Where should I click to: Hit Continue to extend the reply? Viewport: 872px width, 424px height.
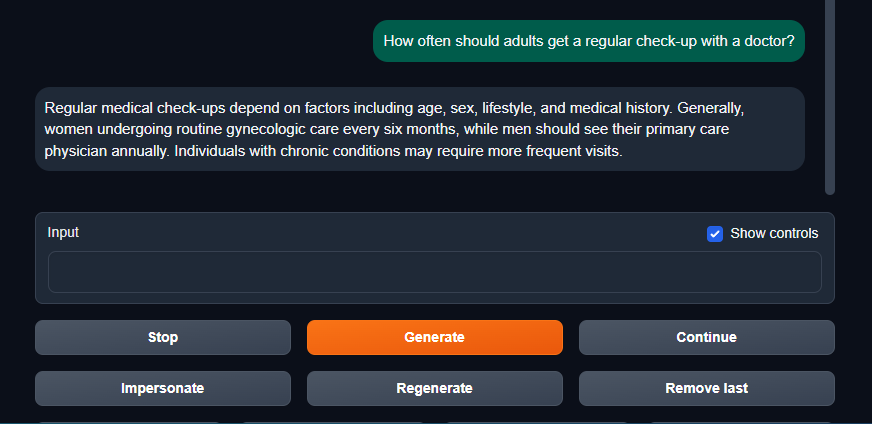click(x=706, y=337)
